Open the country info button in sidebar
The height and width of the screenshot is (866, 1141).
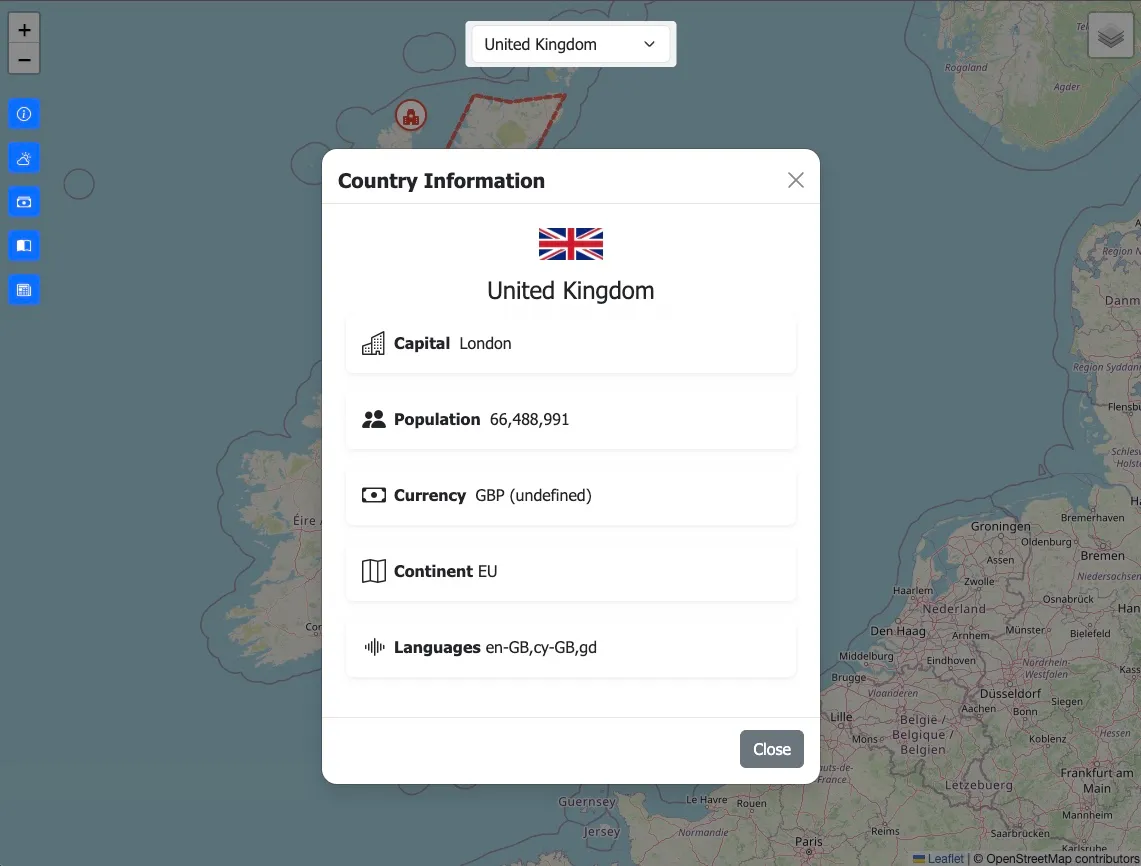[x=24, y=114]
